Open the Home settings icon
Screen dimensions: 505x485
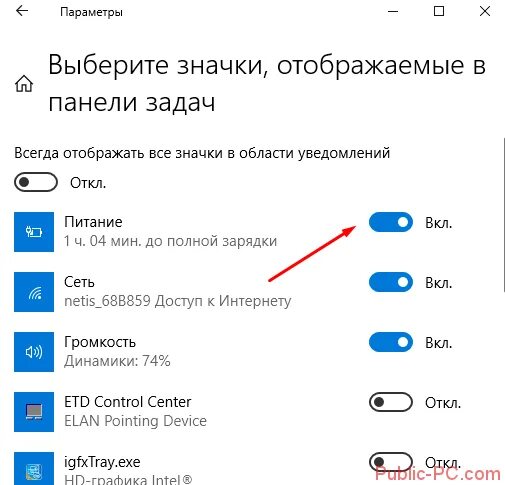click(x=24, y=84)
